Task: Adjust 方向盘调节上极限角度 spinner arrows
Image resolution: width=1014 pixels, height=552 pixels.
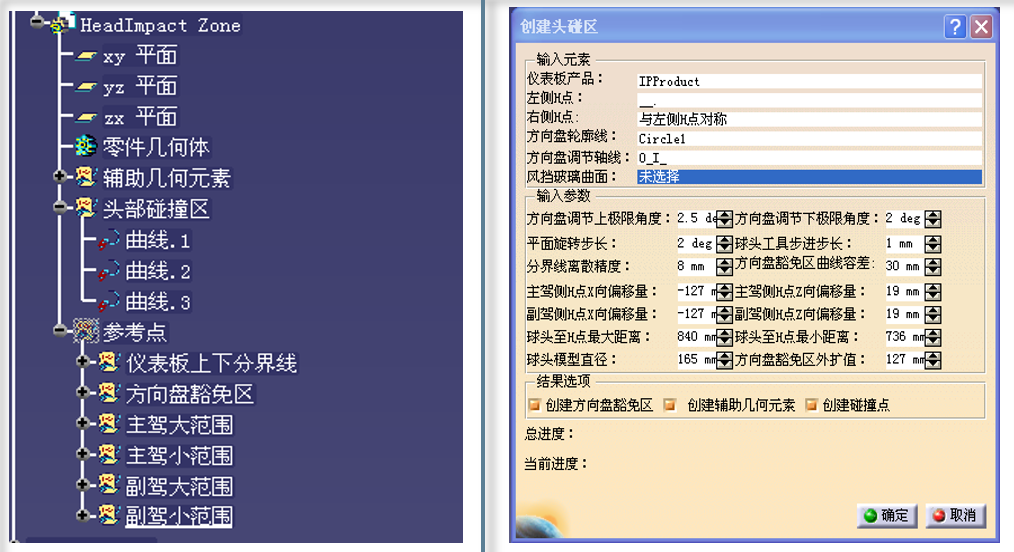Action: click(724, 219)
